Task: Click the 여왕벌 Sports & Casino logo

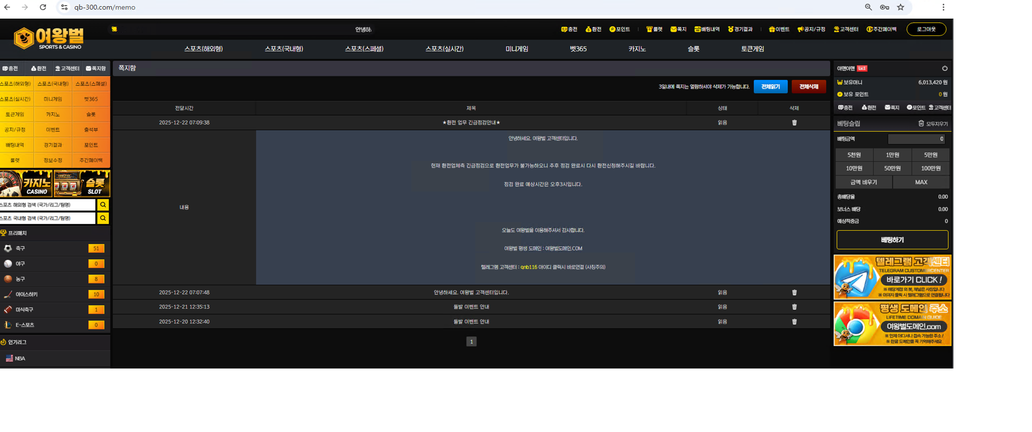Action: (49, 39)
